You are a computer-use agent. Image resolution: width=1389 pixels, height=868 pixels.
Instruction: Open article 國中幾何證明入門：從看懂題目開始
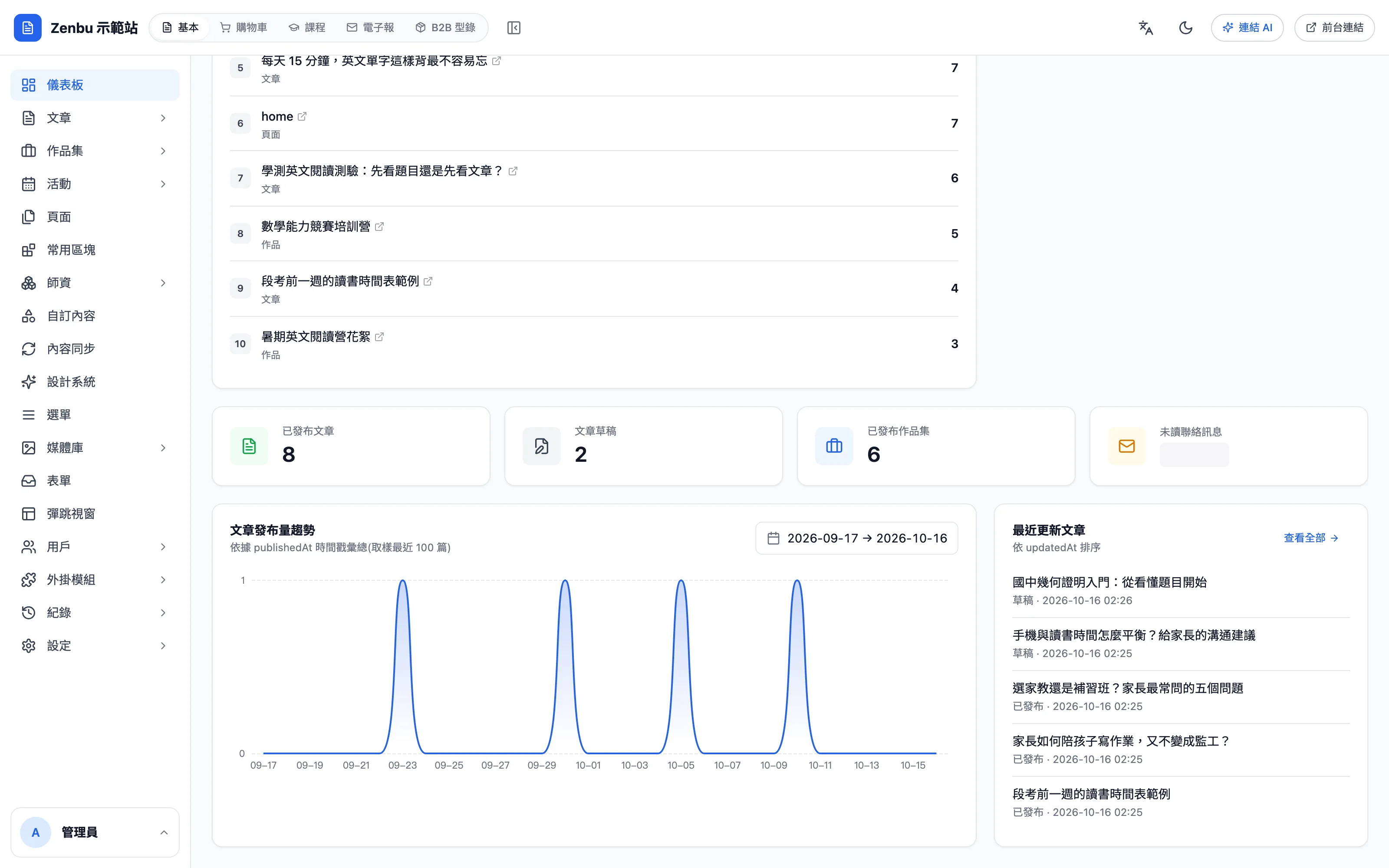[x=1109, y=582]
